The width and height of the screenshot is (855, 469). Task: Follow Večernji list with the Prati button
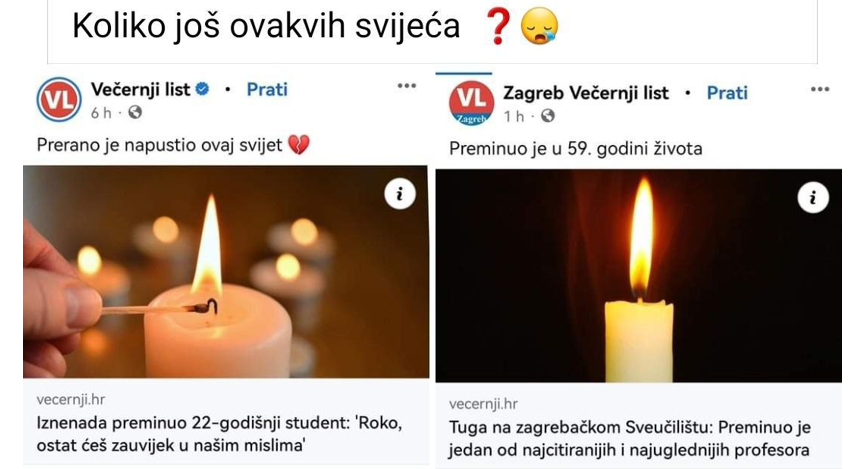point(267,89)
